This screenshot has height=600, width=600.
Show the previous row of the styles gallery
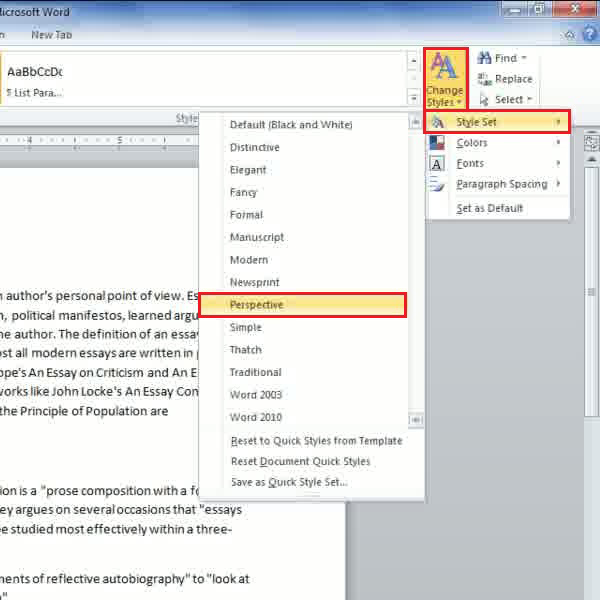pos(413,61)
